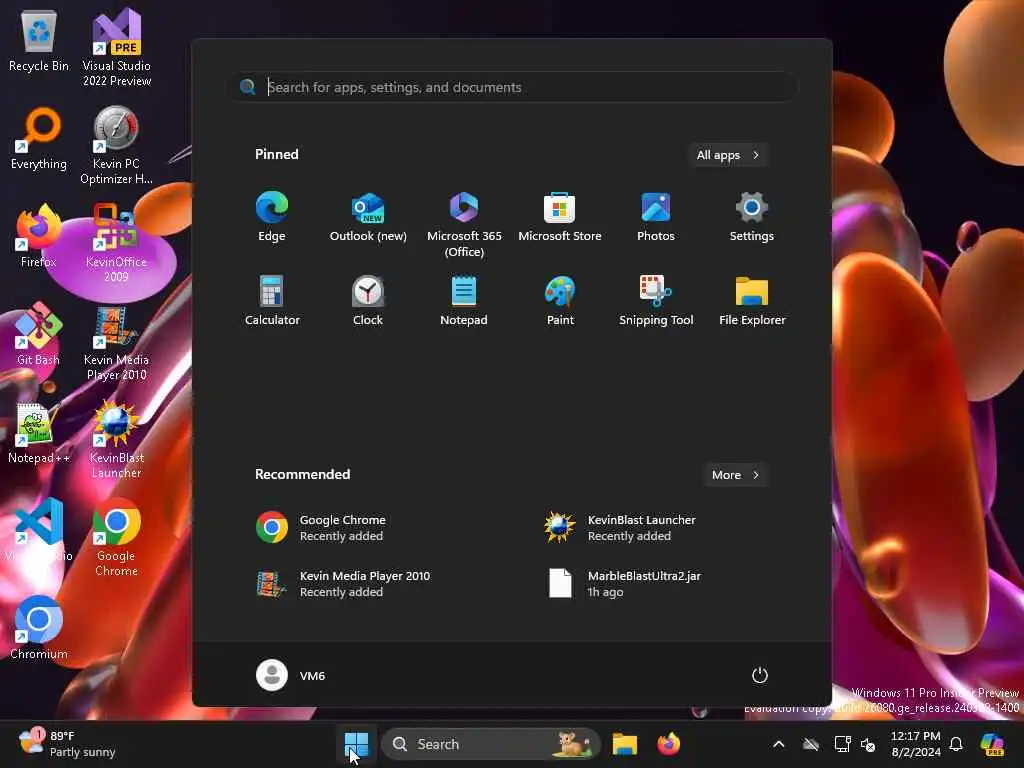Focus Start menu search field

click(513, 87)
